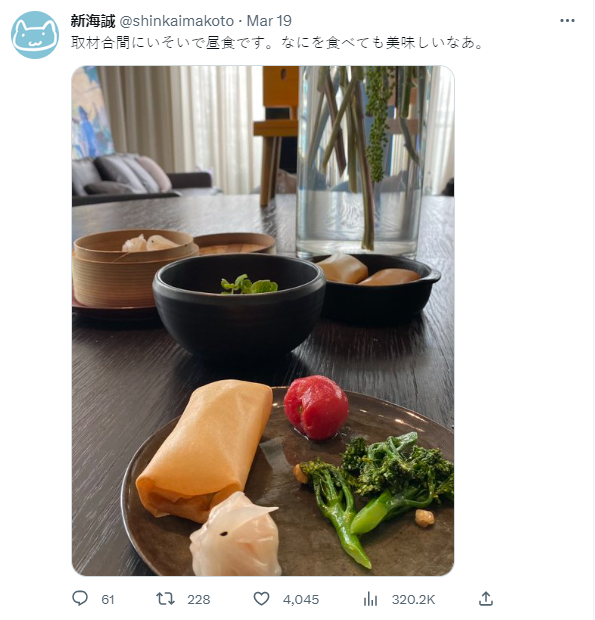Open the 新海誠 display name link
Image resolution: width=595 pixels, height=620 pixels.
(x=93, y=21)
